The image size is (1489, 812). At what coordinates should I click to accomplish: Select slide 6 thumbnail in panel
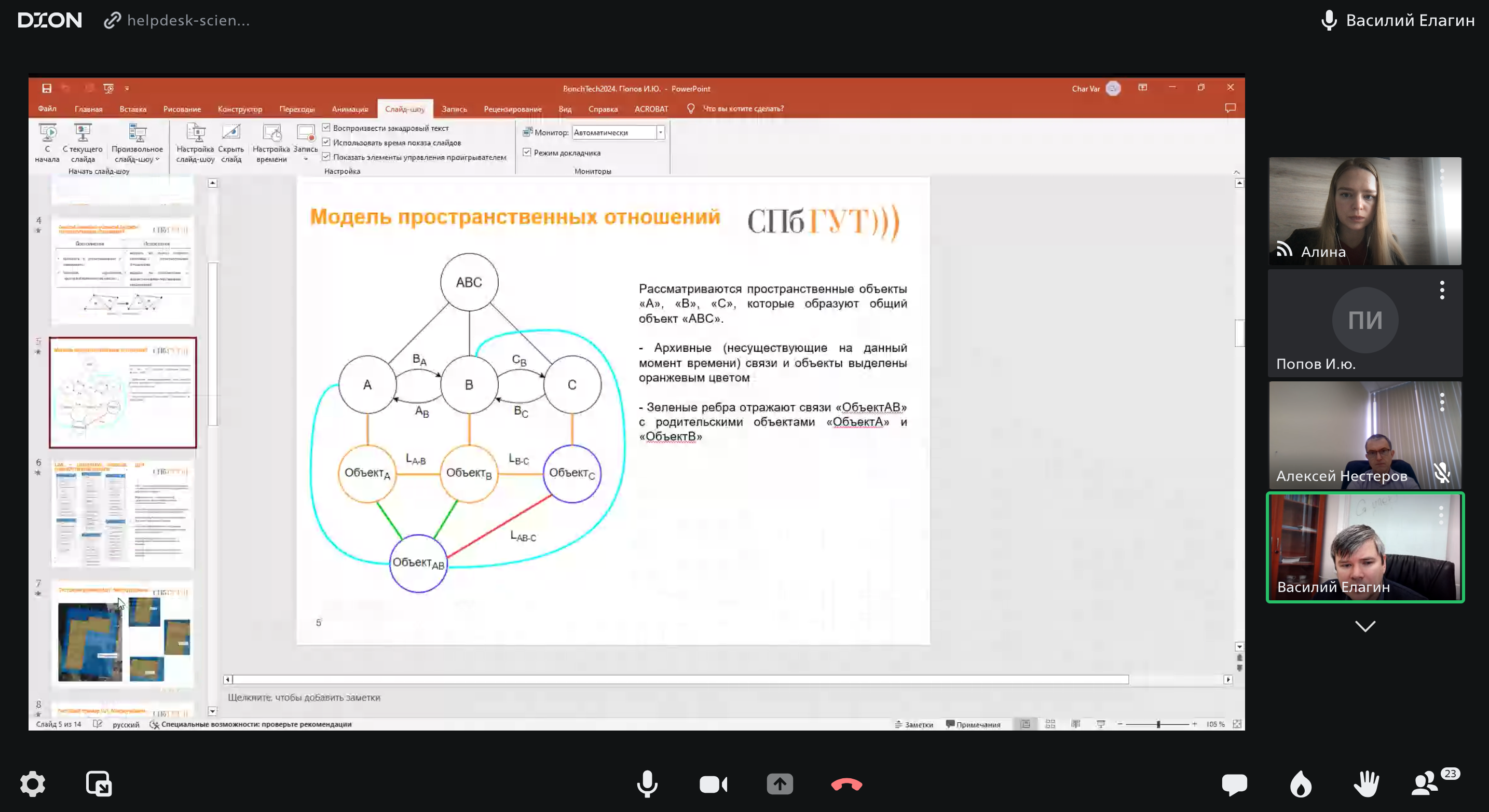tap(122, 513)
